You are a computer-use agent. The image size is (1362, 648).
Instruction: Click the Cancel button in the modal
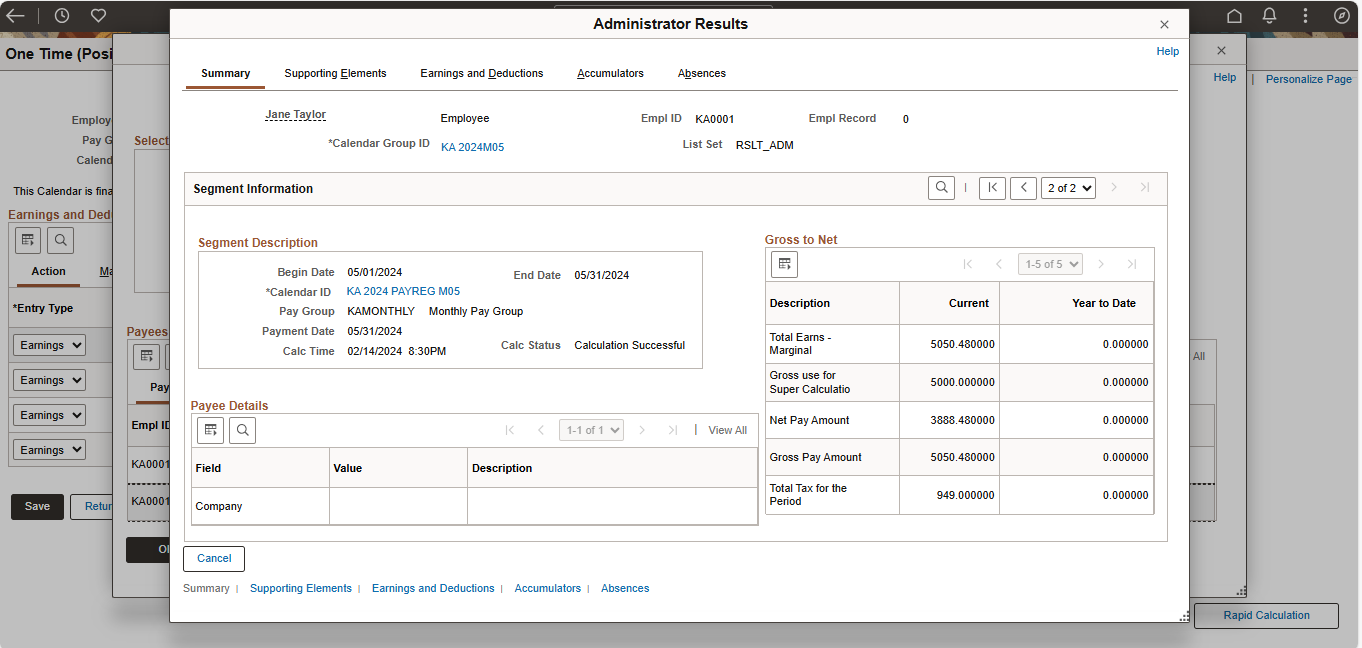tap(213, 559)
